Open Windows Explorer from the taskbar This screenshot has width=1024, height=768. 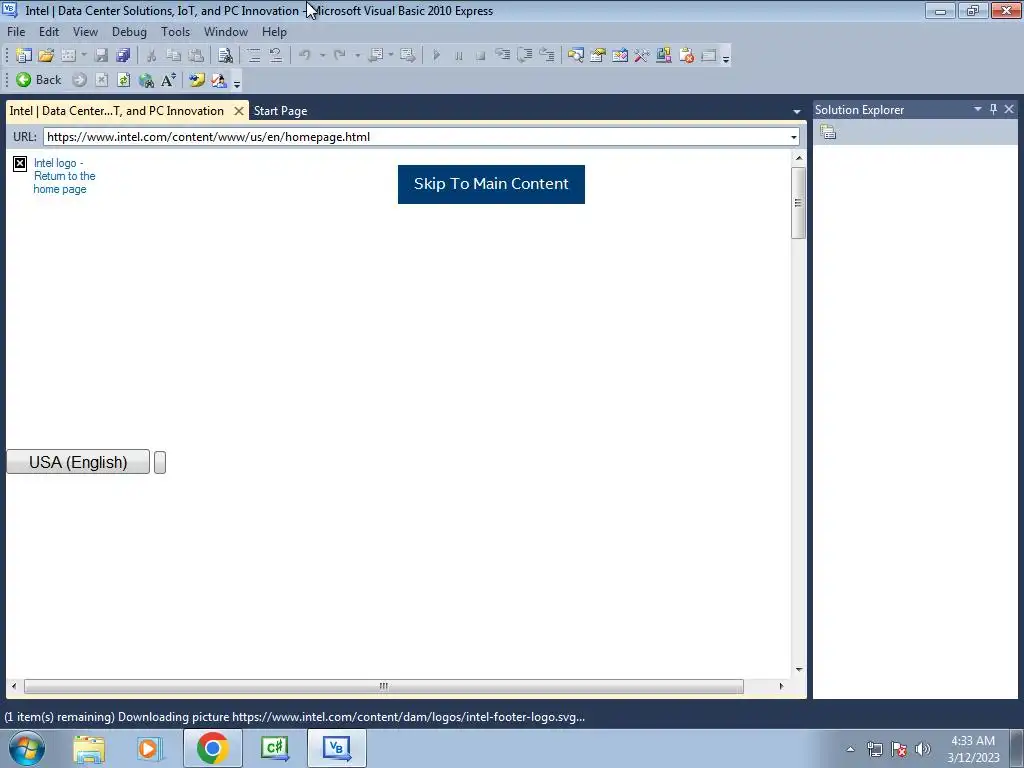[89, 748]
